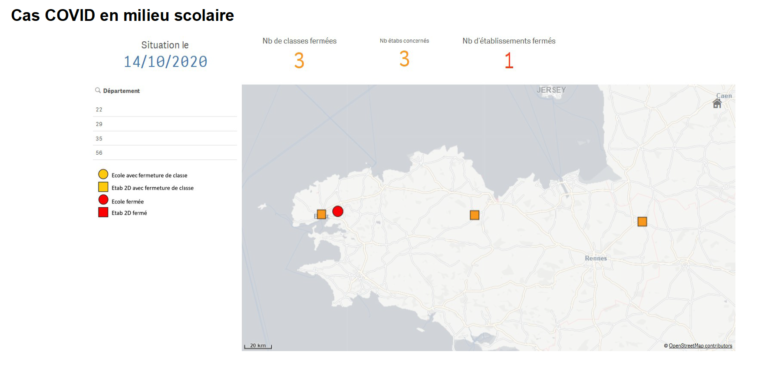Click the red square Etab 2D fermé legend icon

coord(103,213)
